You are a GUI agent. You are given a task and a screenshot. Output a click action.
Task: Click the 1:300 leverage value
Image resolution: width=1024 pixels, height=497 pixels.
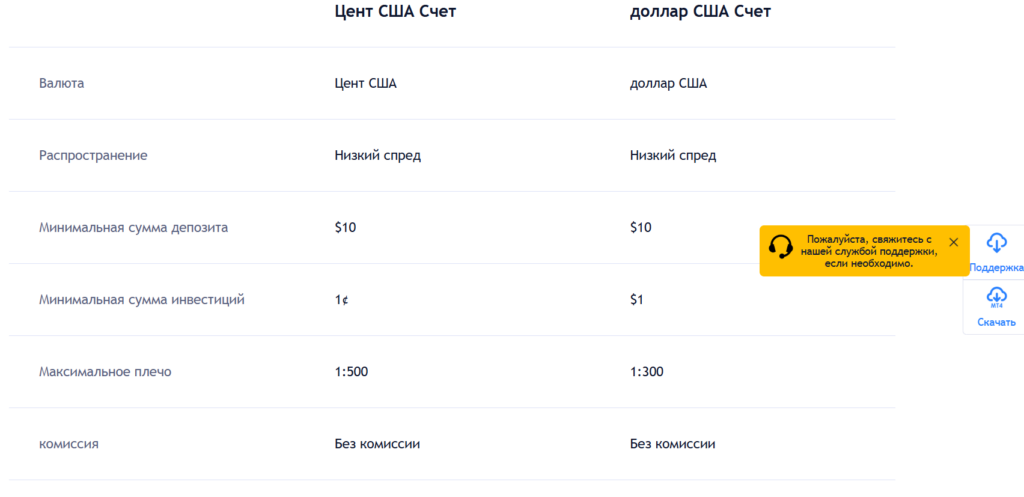pos(646,371)
